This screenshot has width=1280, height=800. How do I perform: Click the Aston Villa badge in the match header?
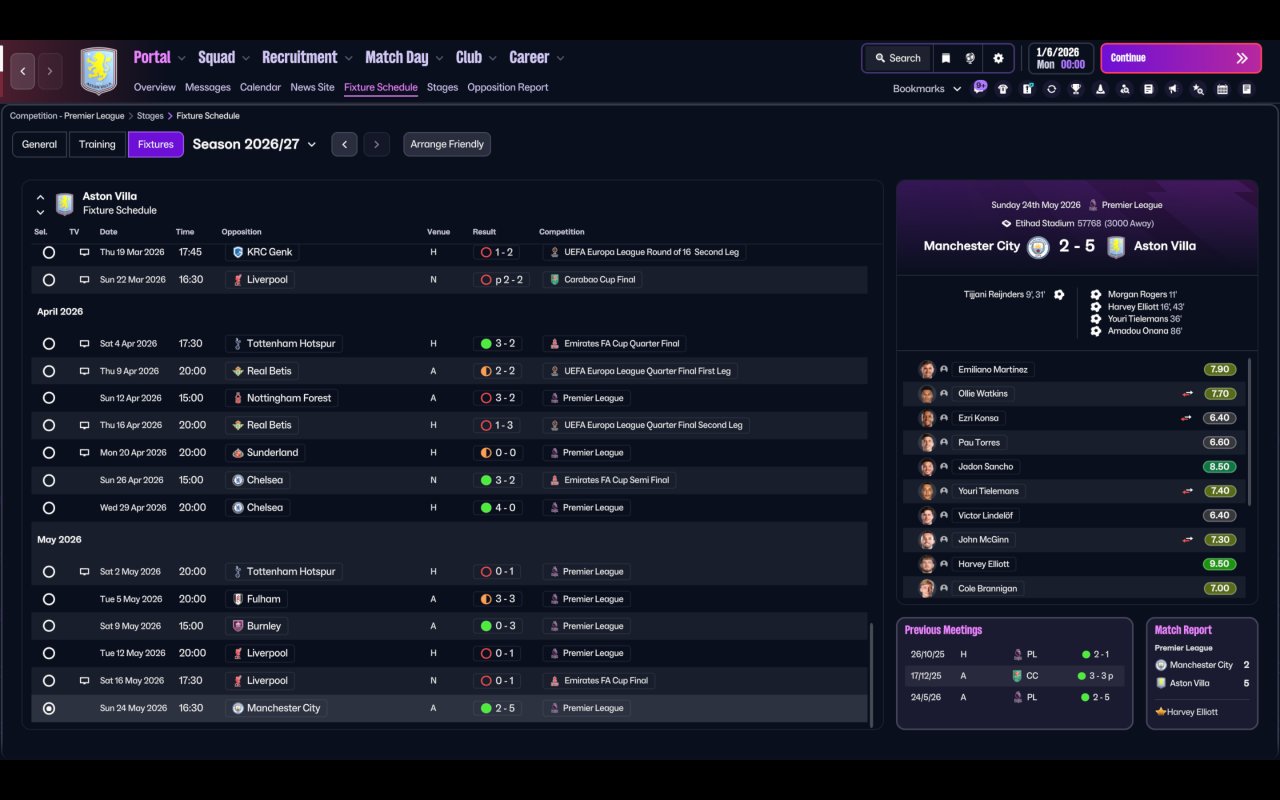pyautogui.click(x=1116, y=247)
